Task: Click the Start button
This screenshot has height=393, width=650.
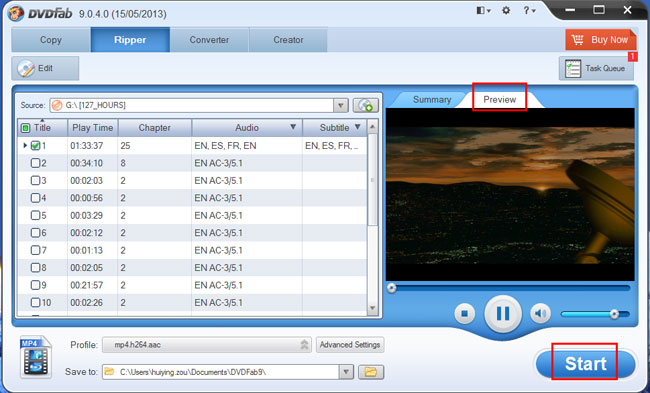Action: (x=585, y=364)
